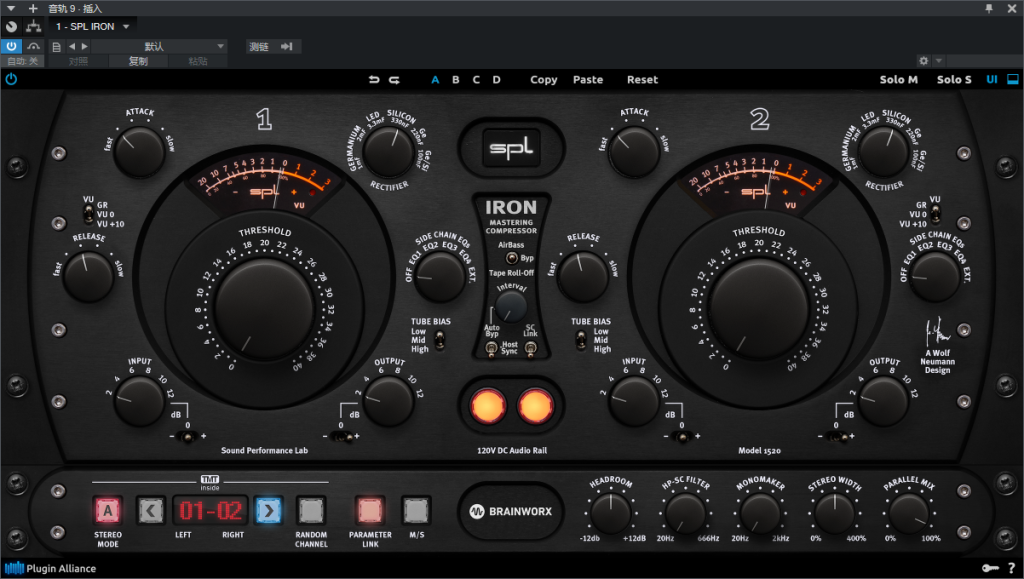Flip the Auto Byp switch

click(x=491, y=349)
